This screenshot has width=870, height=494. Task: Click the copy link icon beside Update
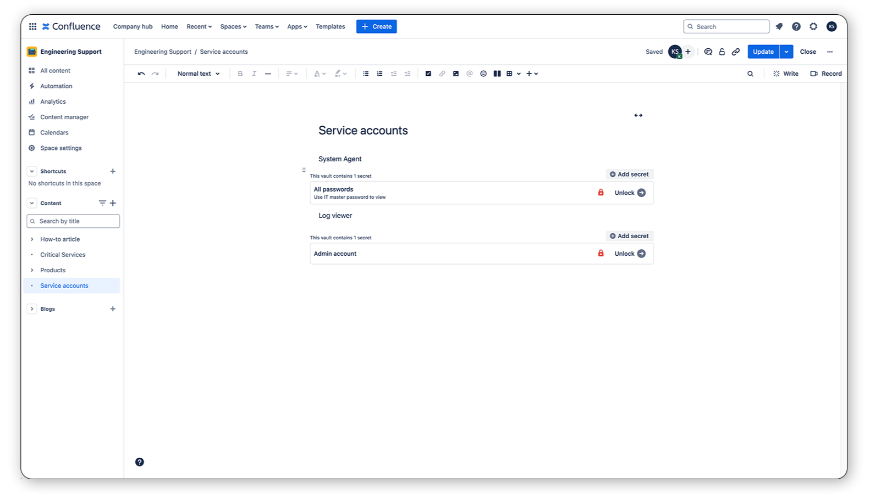click(x=736, y=52)
